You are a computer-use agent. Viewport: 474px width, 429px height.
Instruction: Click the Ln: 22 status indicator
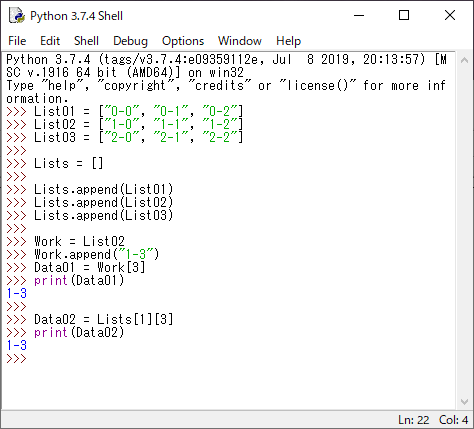pos(414,420)
